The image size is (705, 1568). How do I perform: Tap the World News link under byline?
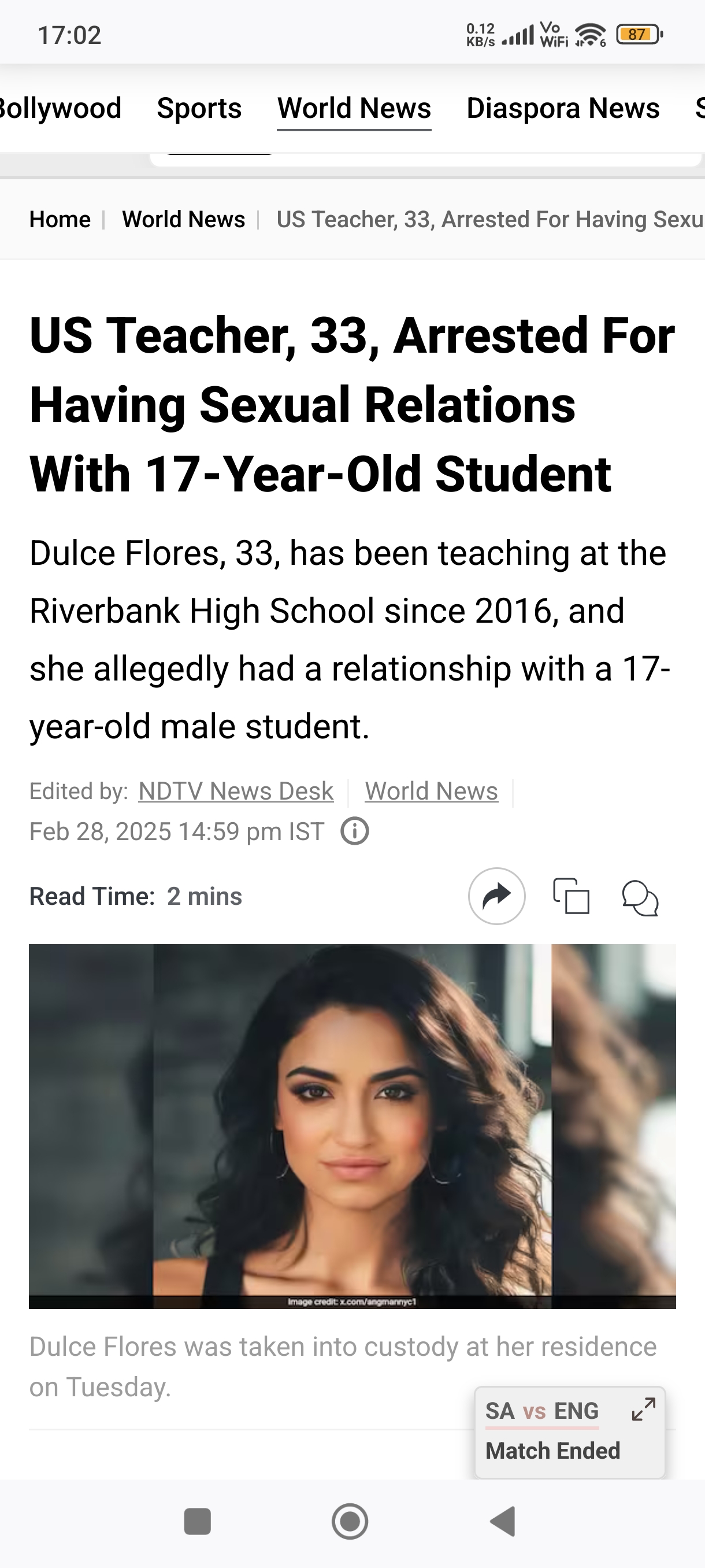431,792
